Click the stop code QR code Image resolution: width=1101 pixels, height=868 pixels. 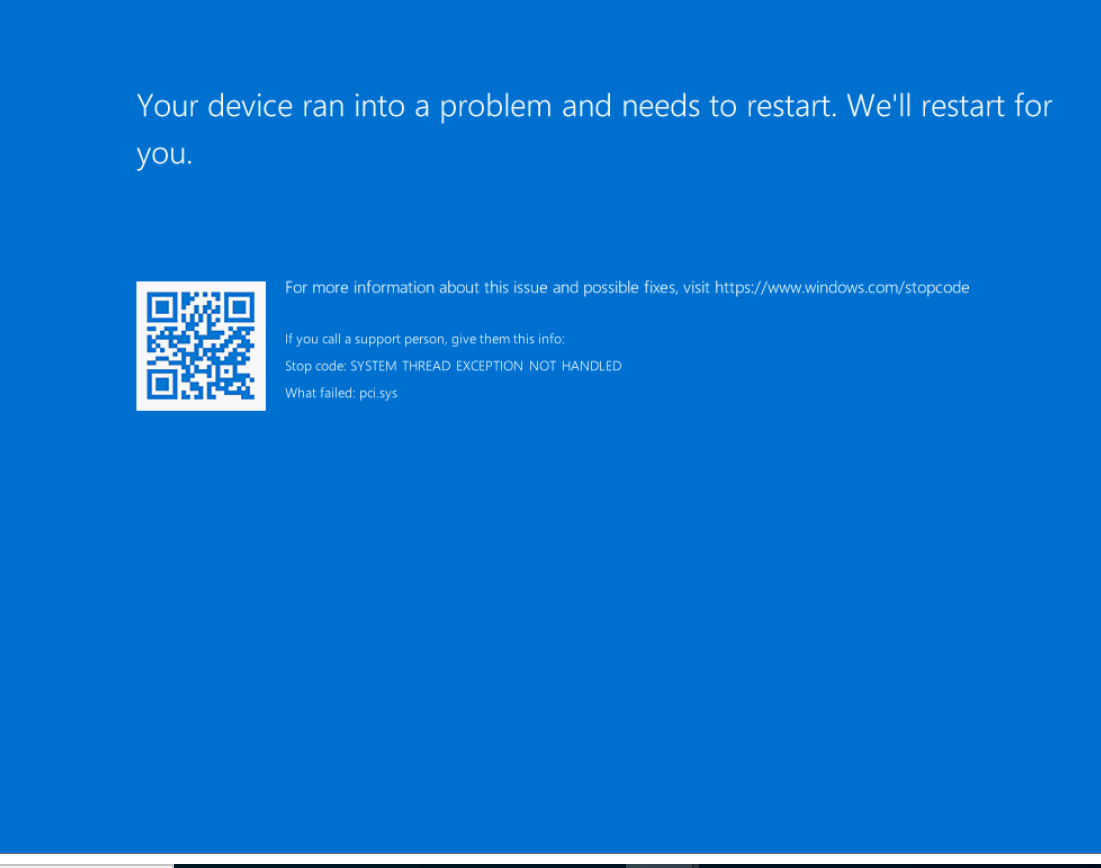click(201, 346)
